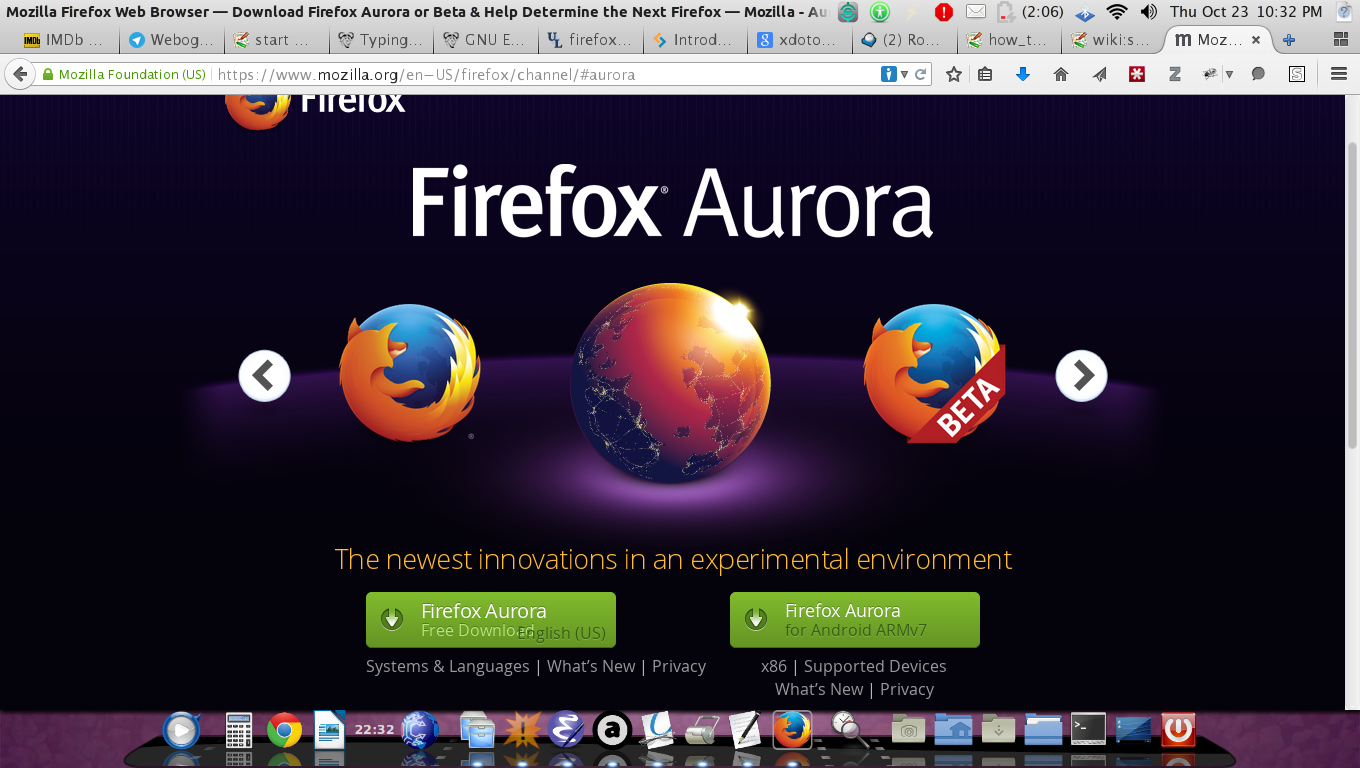
Task: Open What's New link under desktop download
Action: (591, 666)
